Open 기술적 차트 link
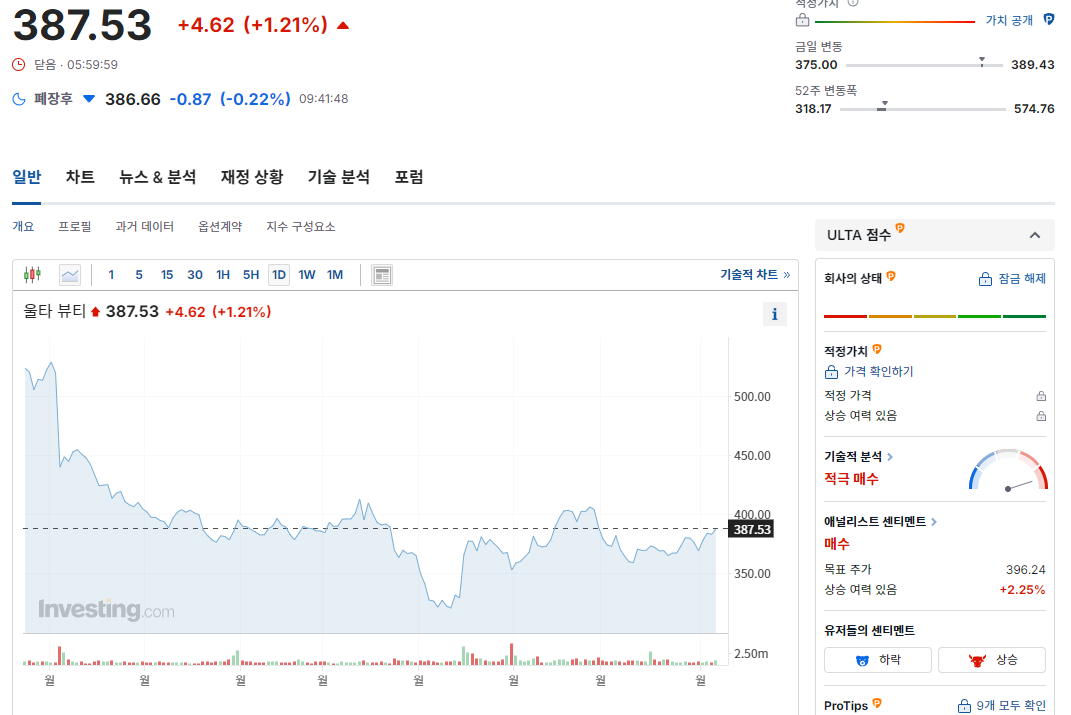The height and width of the screenshot is (715, 1071). click(x=755, y=274)
